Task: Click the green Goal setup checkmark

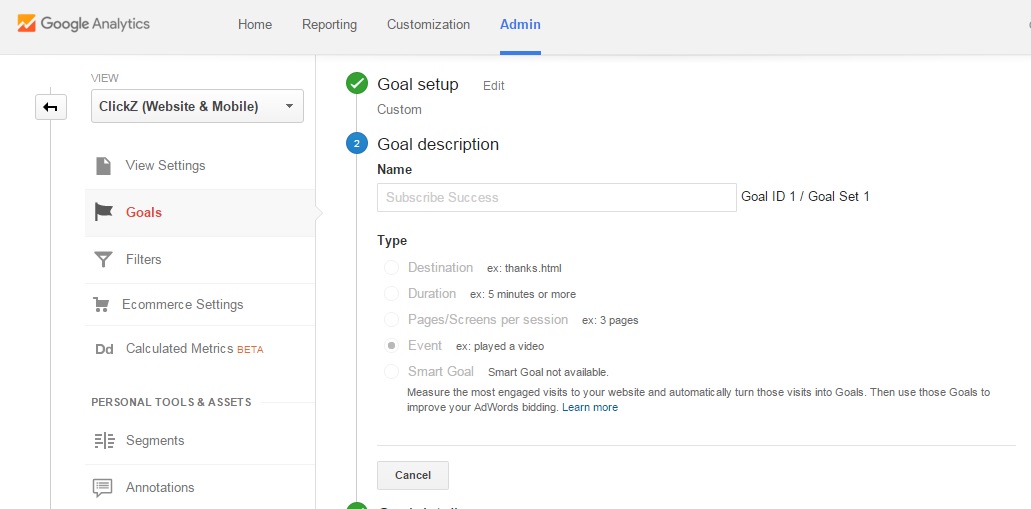Action: coord(357,84)
